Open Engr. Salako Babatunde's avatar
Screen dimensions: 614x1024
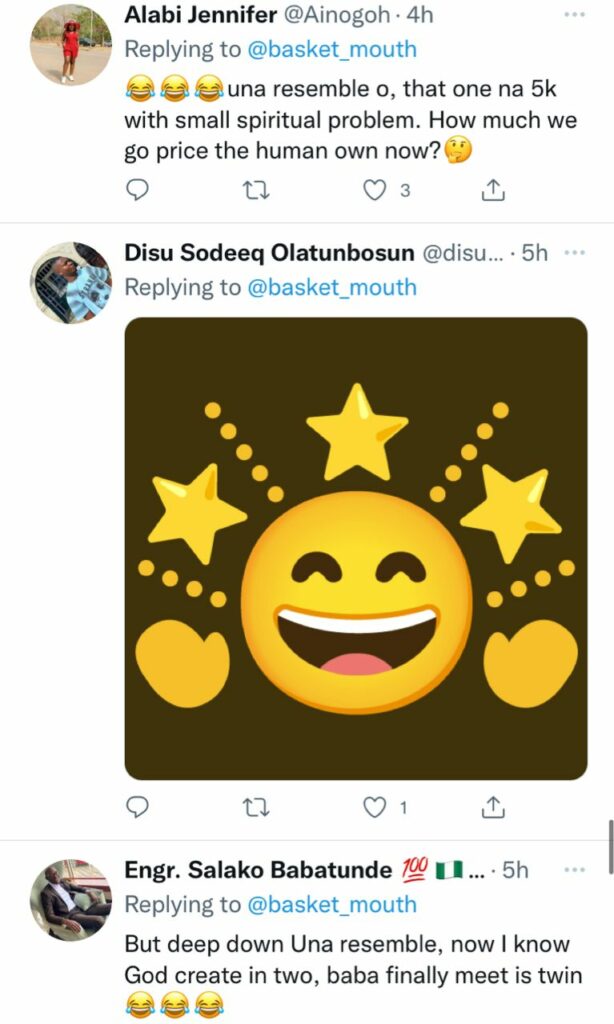71,900
